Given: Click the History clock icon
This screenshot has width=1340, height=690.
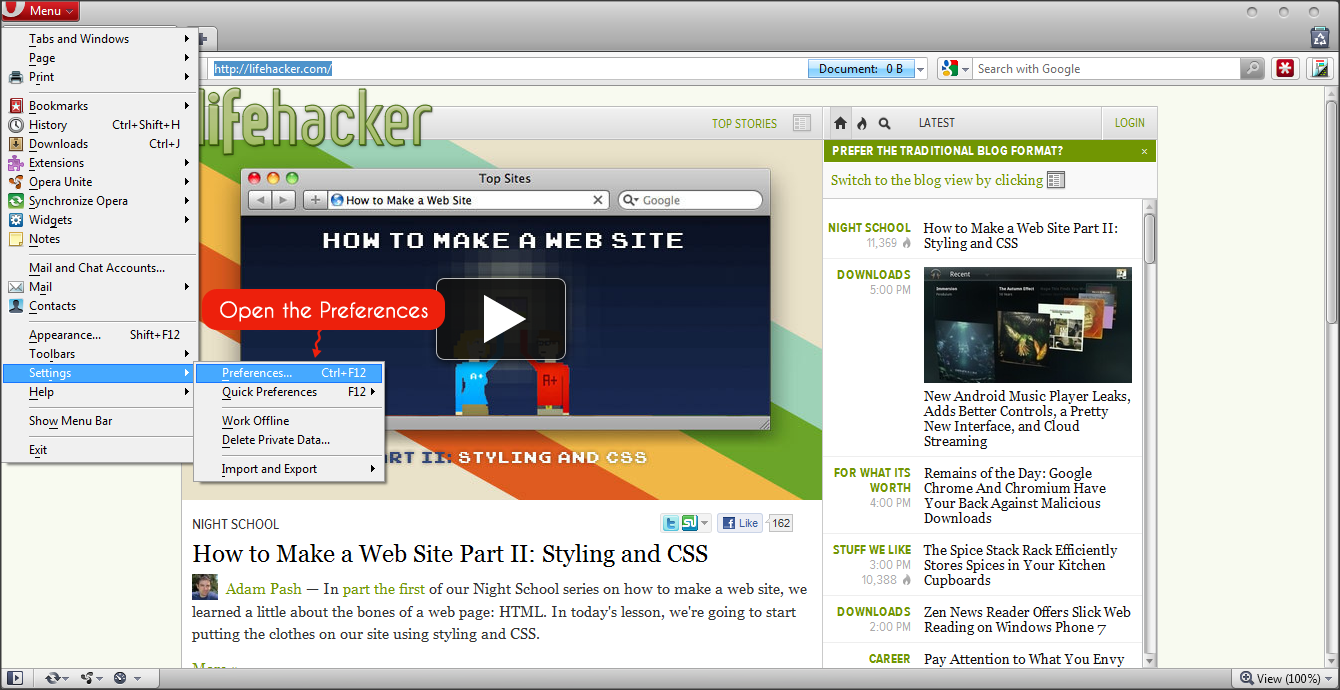Looking at the screenshot, I should [x=16, y=125].
